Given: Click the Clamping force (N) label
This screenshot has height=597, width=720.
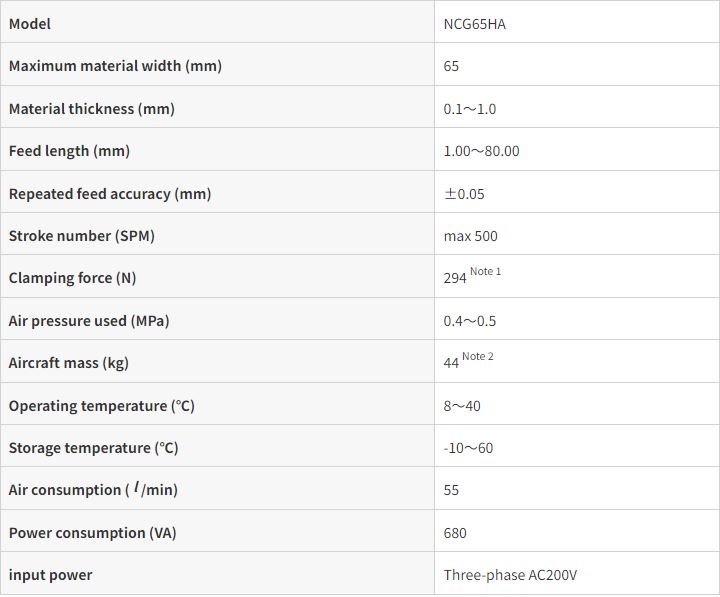Looking at the screenshot, I should point(72,278).
